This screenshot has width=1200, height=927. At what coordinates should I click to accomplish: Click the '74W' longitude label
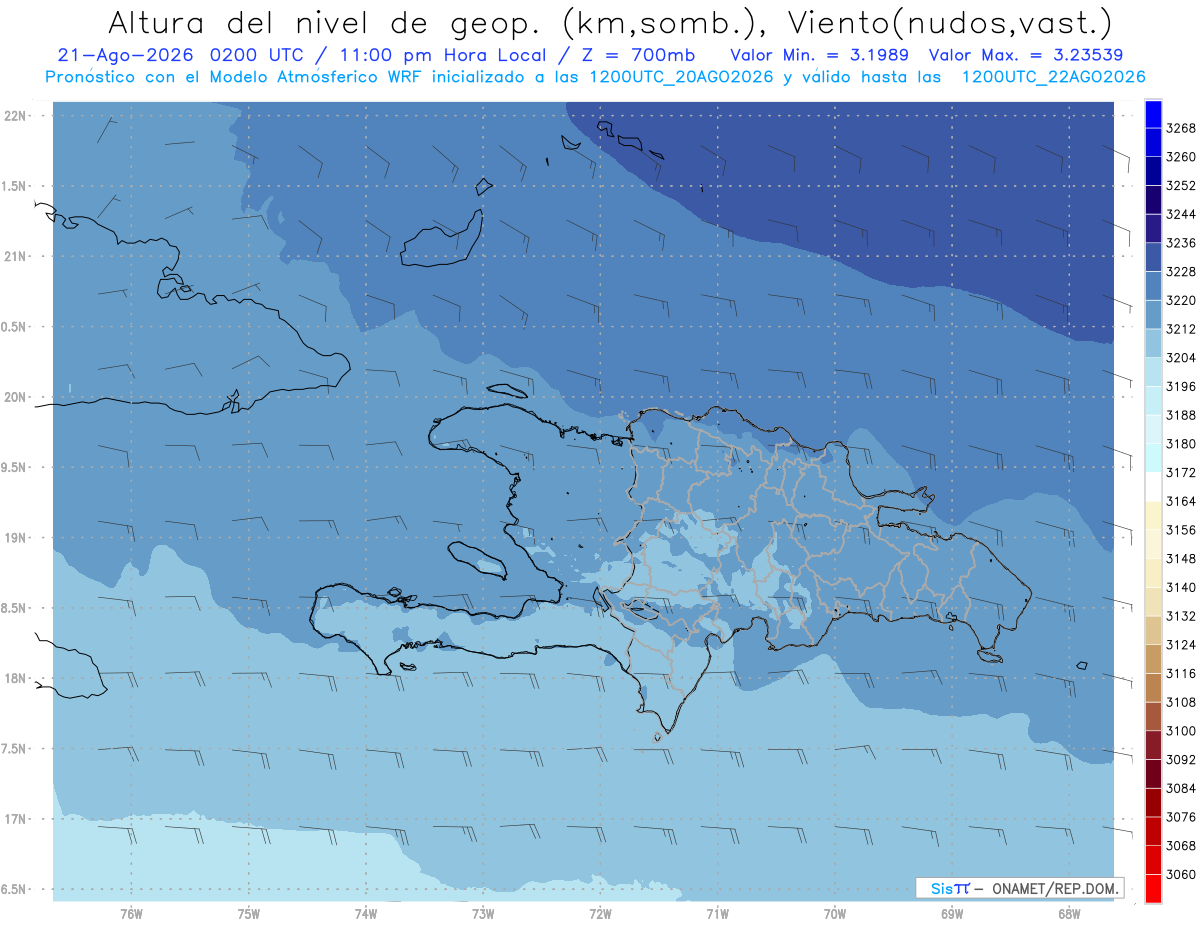366,912
